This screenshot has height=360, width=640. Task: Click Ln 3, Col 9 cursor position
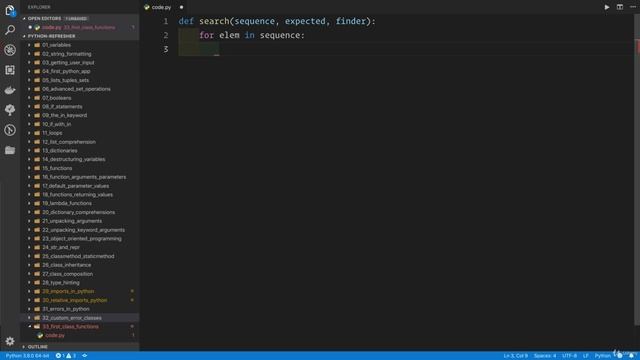[x=516, y=356]
